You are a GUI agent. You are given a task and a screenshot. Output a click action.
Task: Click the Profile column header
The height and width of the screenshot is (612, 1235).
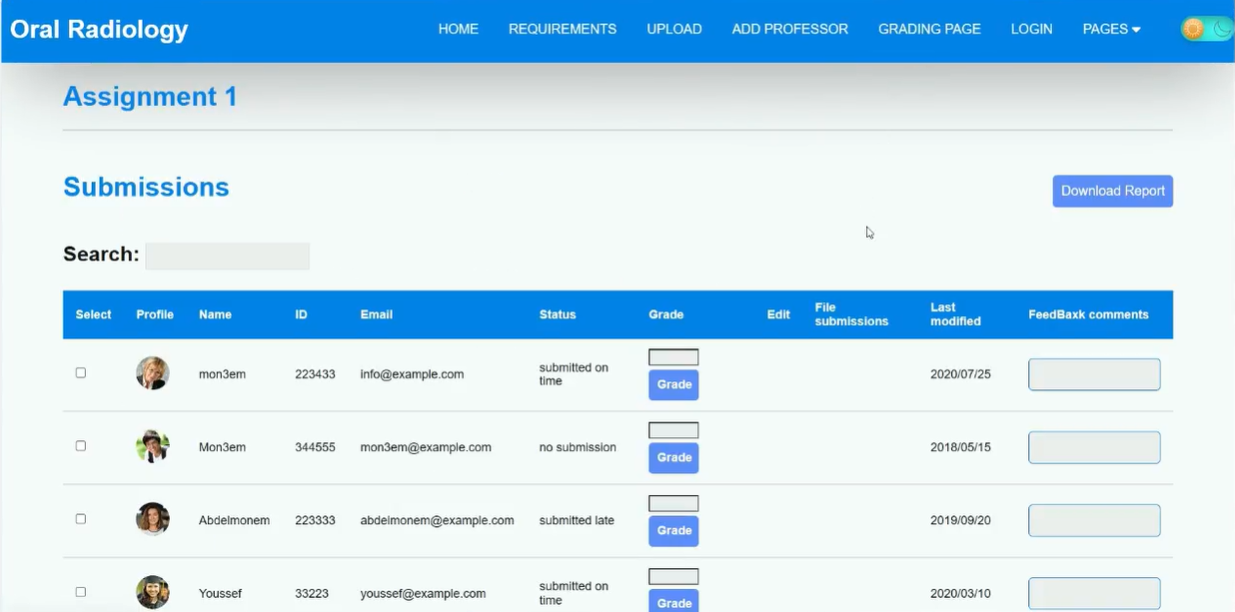tap(155, 314)
